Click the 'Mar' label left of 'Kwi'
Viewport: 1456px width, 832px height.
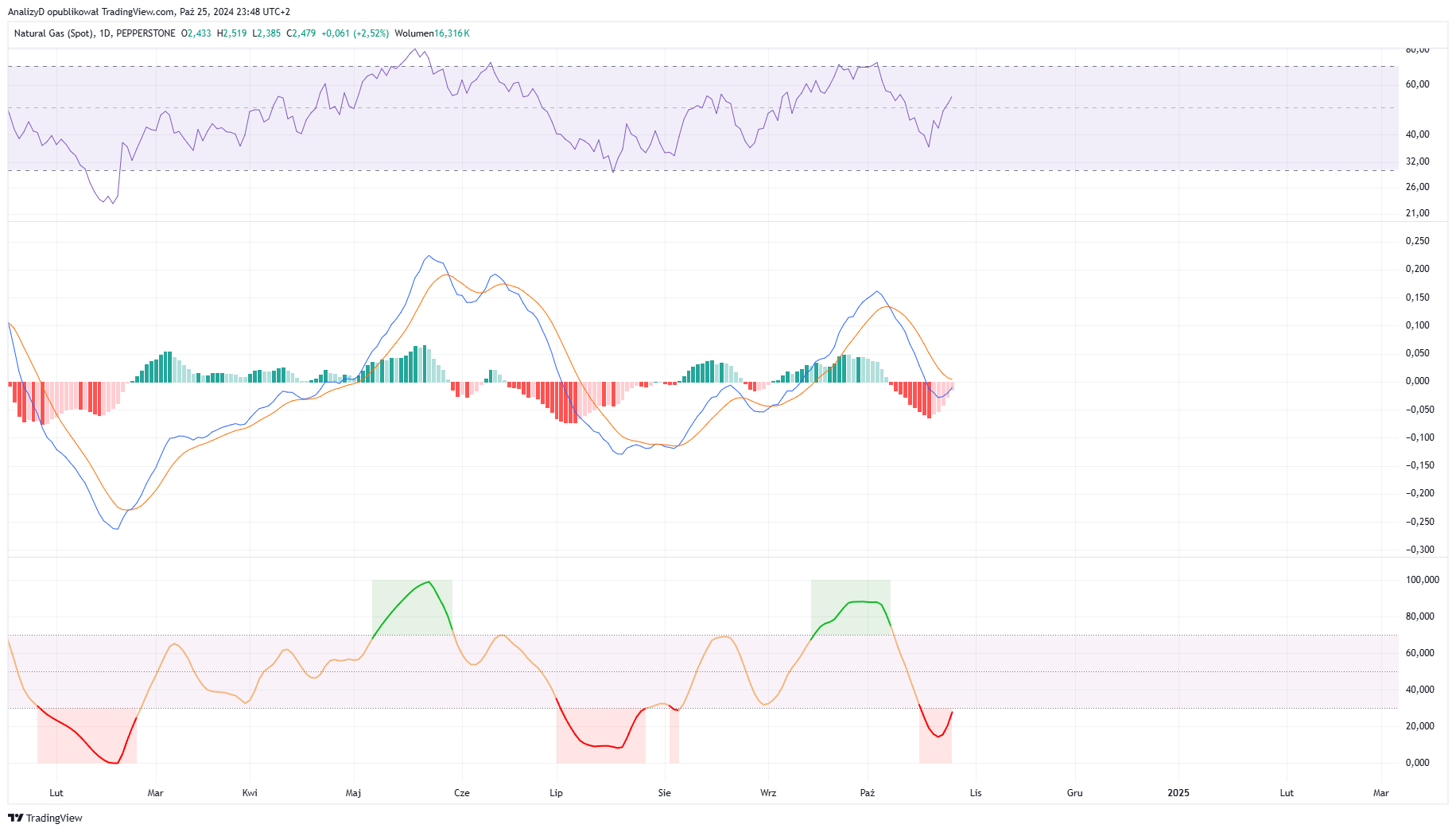coord(155,793)
